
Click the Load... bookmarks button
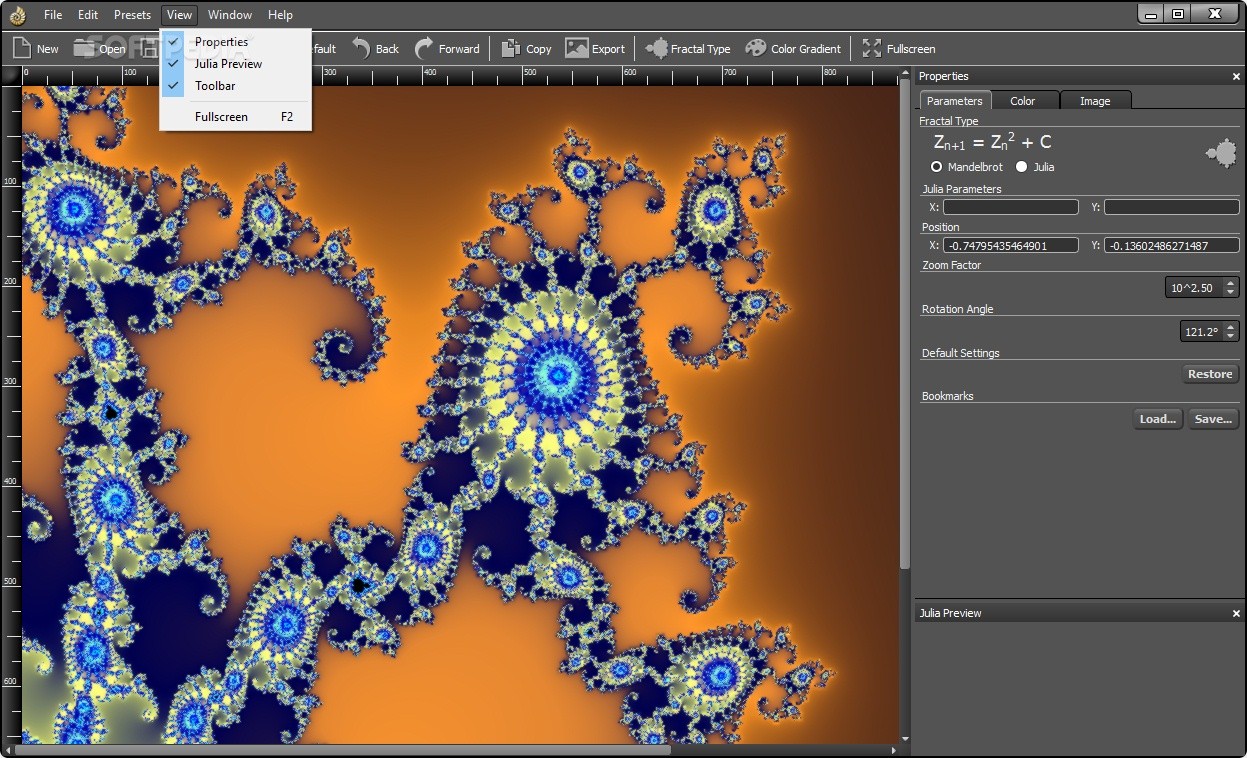1158,419
